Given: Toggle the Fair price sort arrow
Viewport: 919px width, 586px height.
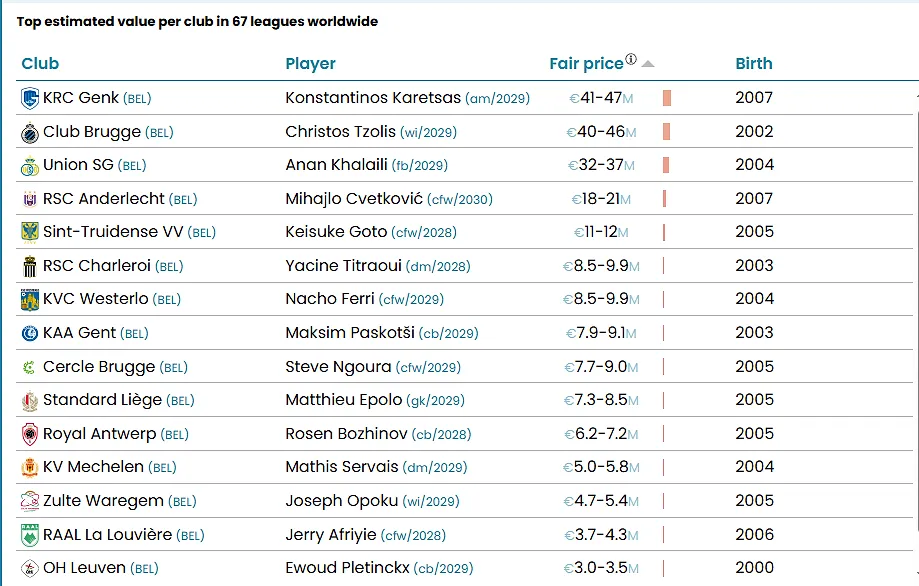Looking at the screenshot, I should pyautogui.click(x=648, y=64).
